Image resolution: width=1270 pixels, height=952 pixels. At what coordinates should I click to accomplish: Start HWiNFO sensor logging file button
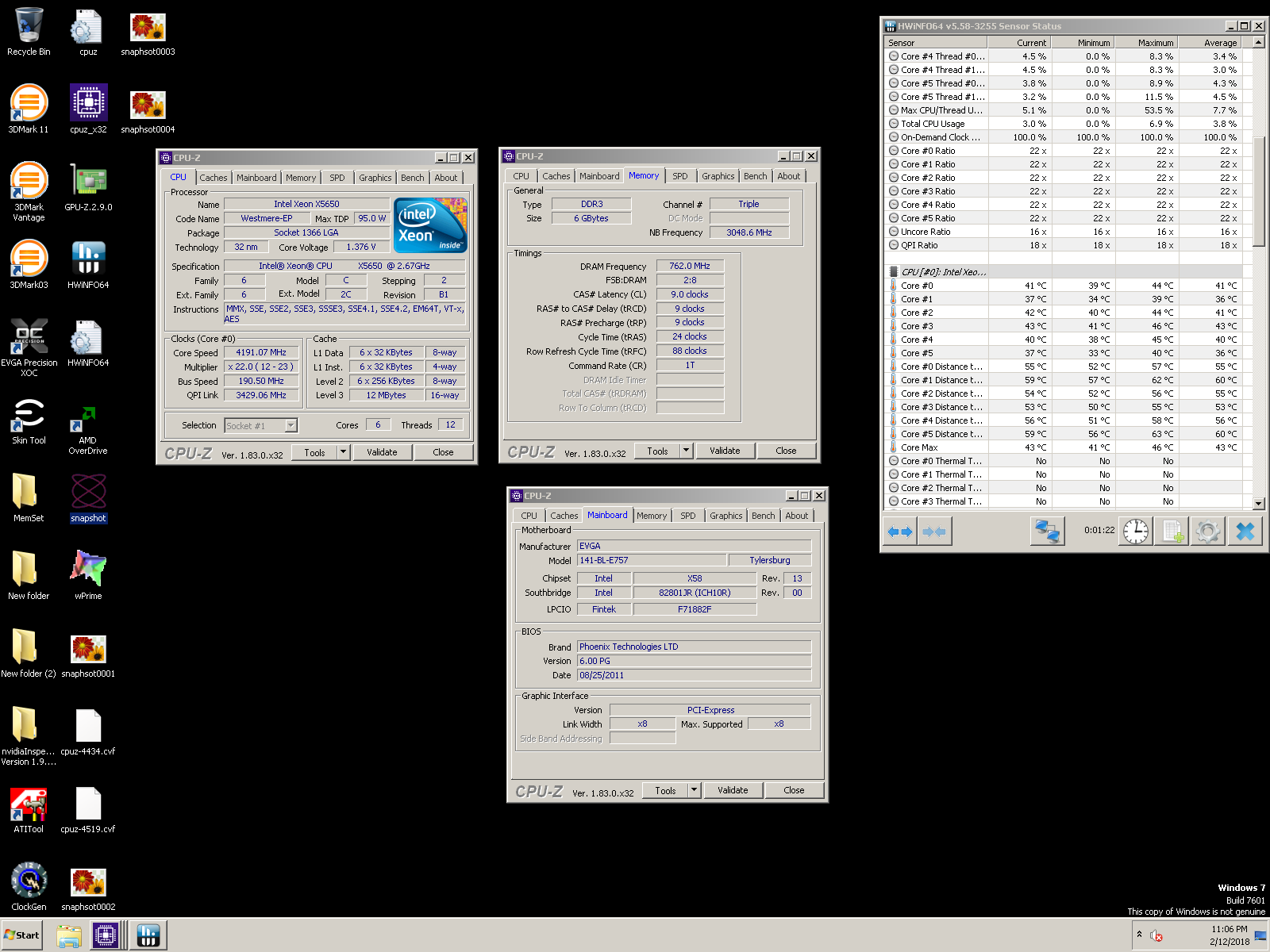tap(1172, 532)
